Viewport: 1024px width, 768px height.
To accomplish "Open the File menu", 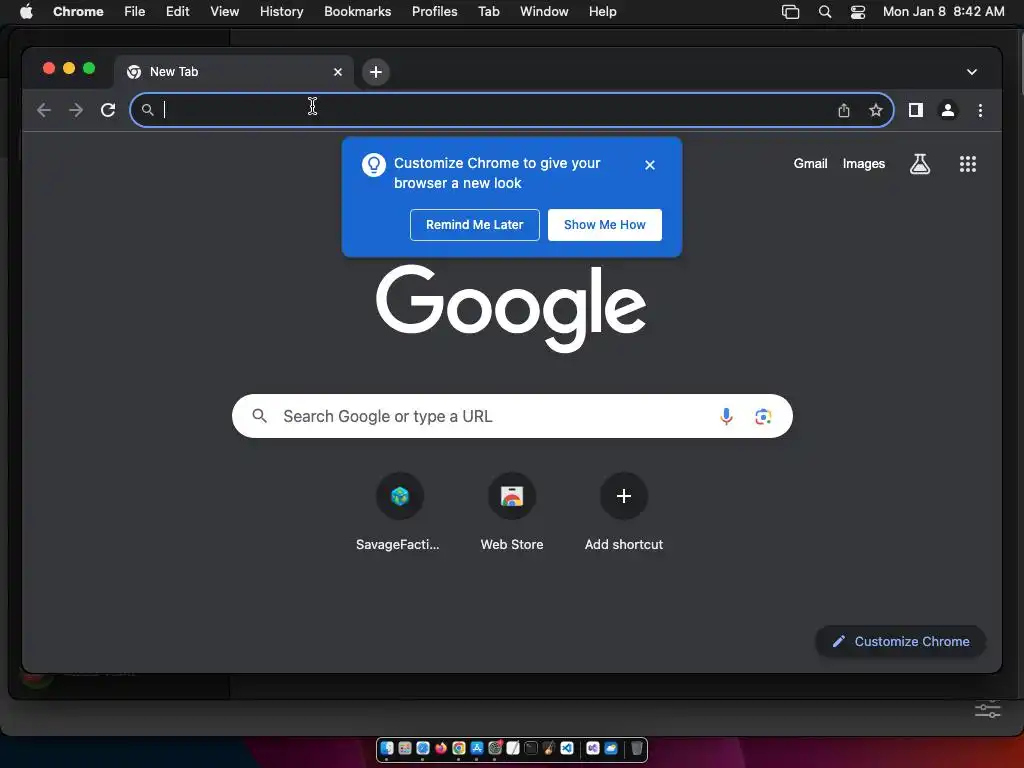I will coord(135,12).
